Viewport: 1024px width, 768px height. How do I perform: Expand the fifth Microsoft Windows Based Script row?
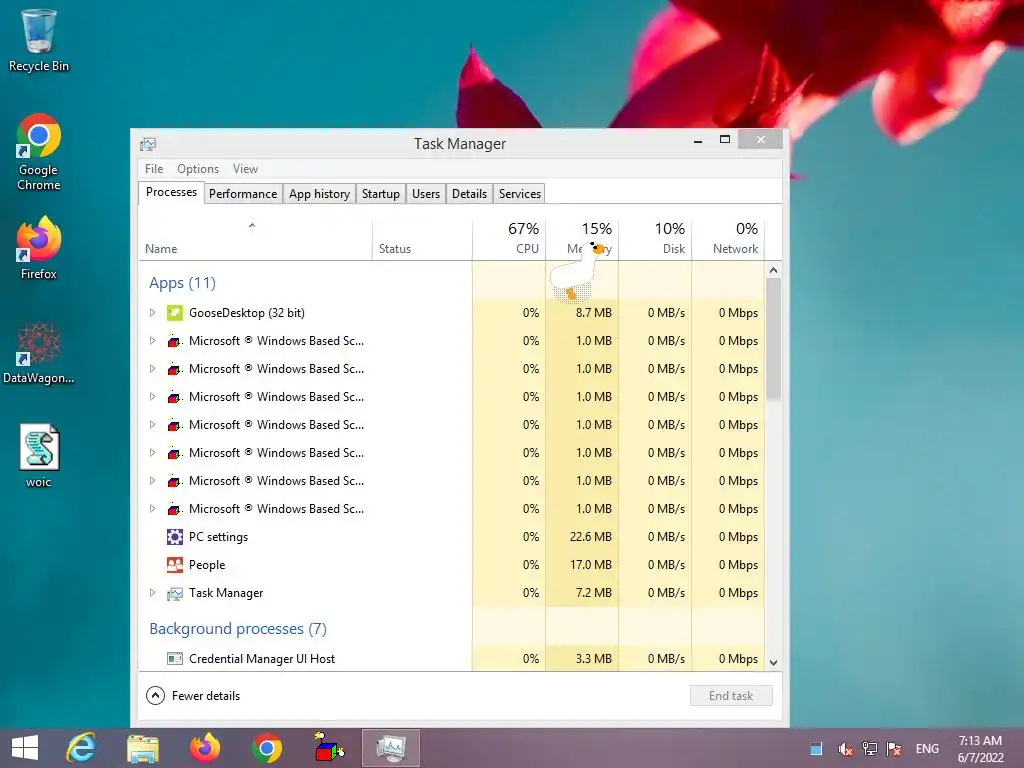(x=152, y=453)
